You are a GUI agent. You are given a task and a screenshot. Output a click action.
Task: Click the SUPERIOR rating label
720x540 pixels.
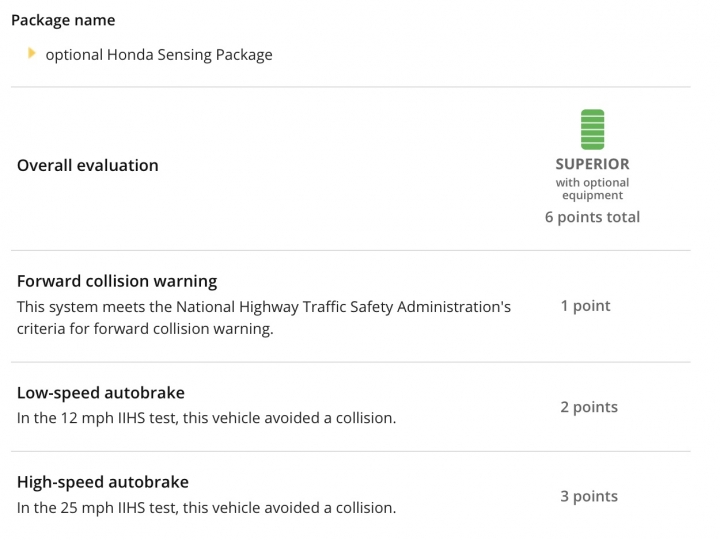point(592,164)
